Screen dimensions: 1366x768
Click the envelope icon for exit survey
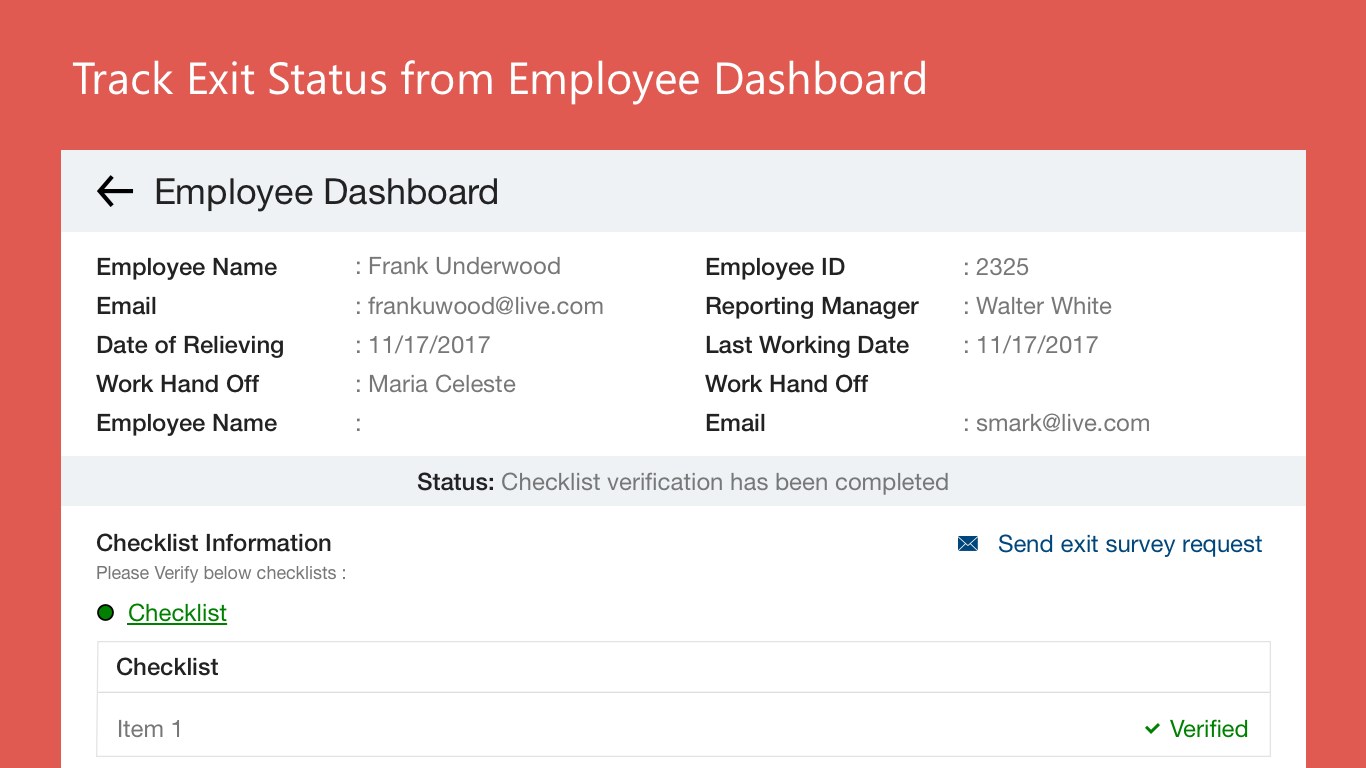[968, 544]
